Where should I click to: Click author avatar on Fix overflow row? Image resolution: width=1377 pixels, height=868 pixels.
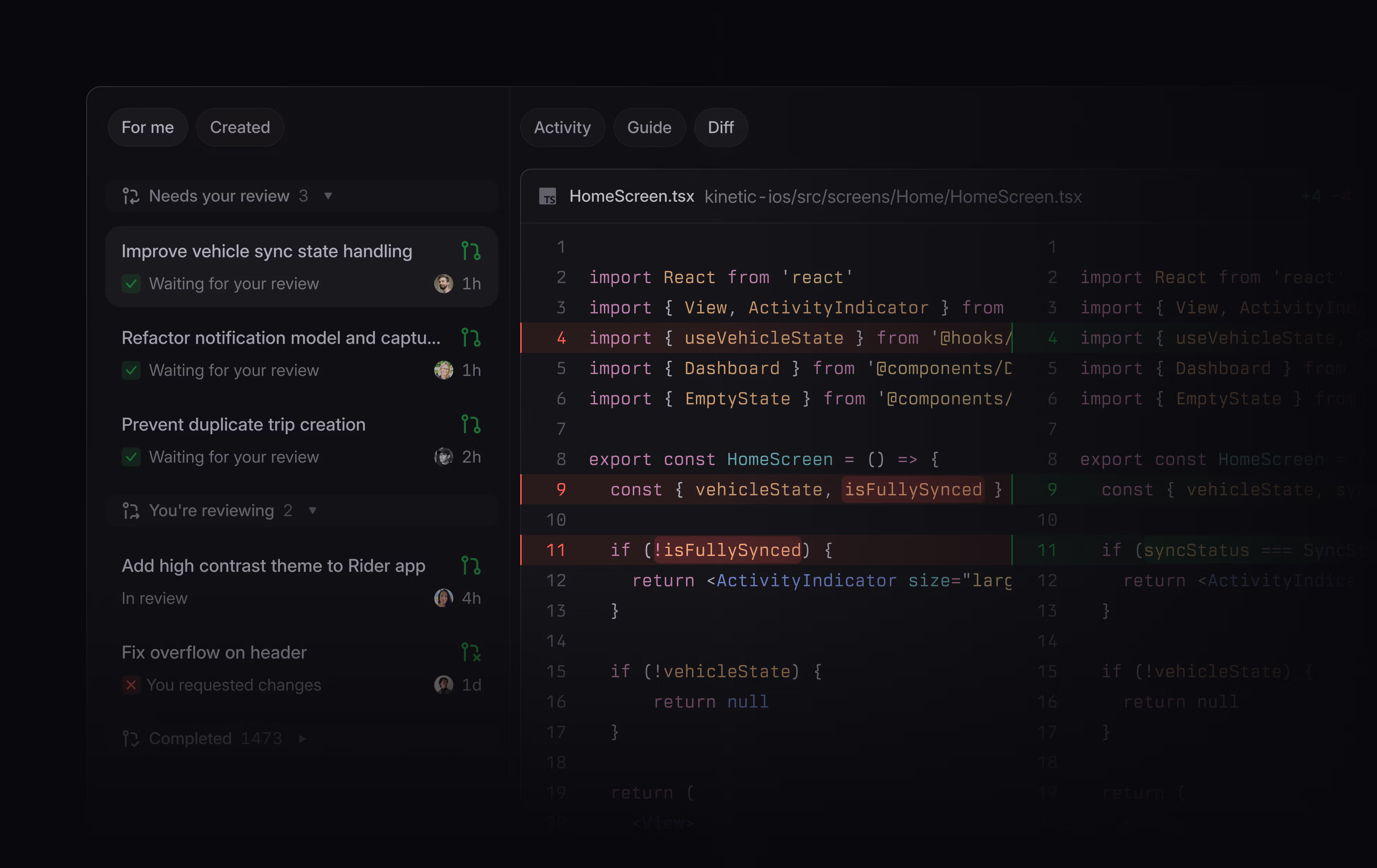click(x=444, y=685)
